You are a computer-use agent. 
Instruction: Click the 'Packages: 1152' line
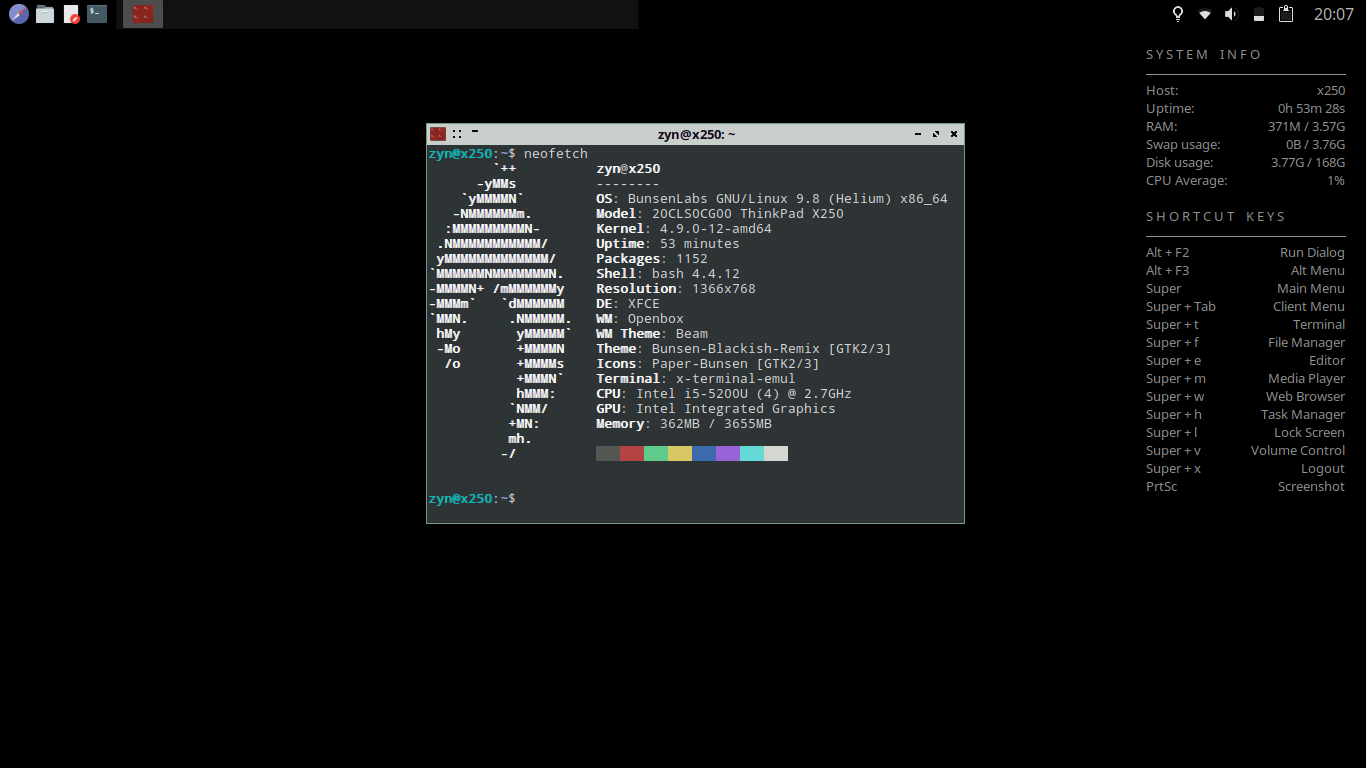pos(652,259)
